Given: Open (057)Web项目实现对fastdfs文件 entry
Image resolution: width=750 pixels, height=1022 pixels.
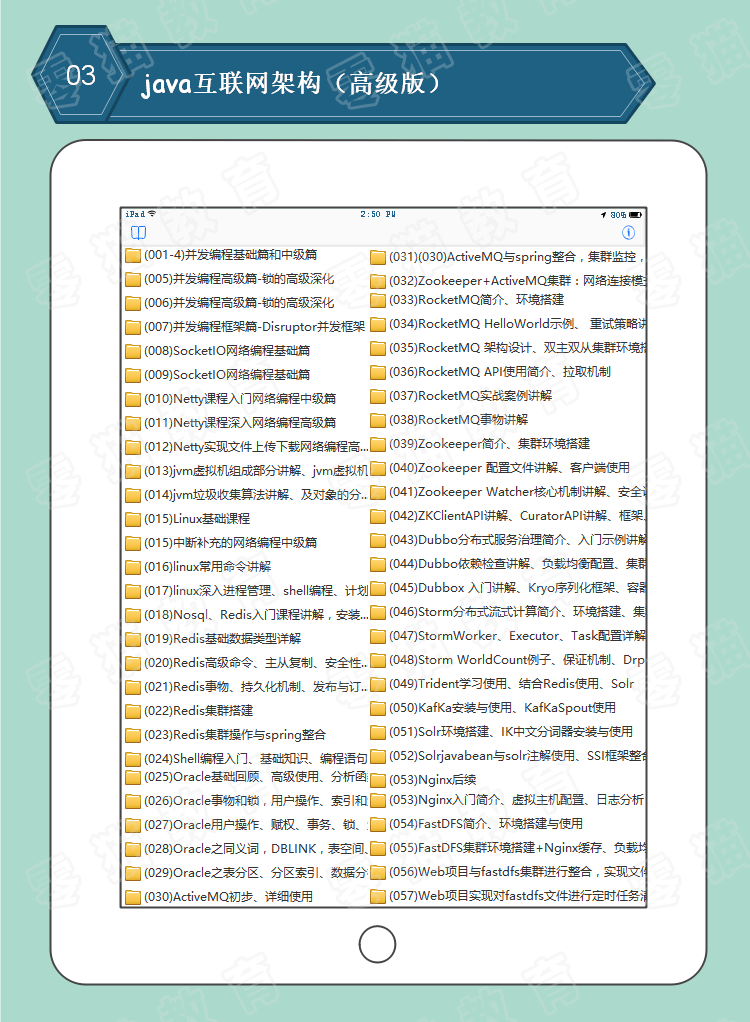Looking at the screenshot, I should coord(517,896).
